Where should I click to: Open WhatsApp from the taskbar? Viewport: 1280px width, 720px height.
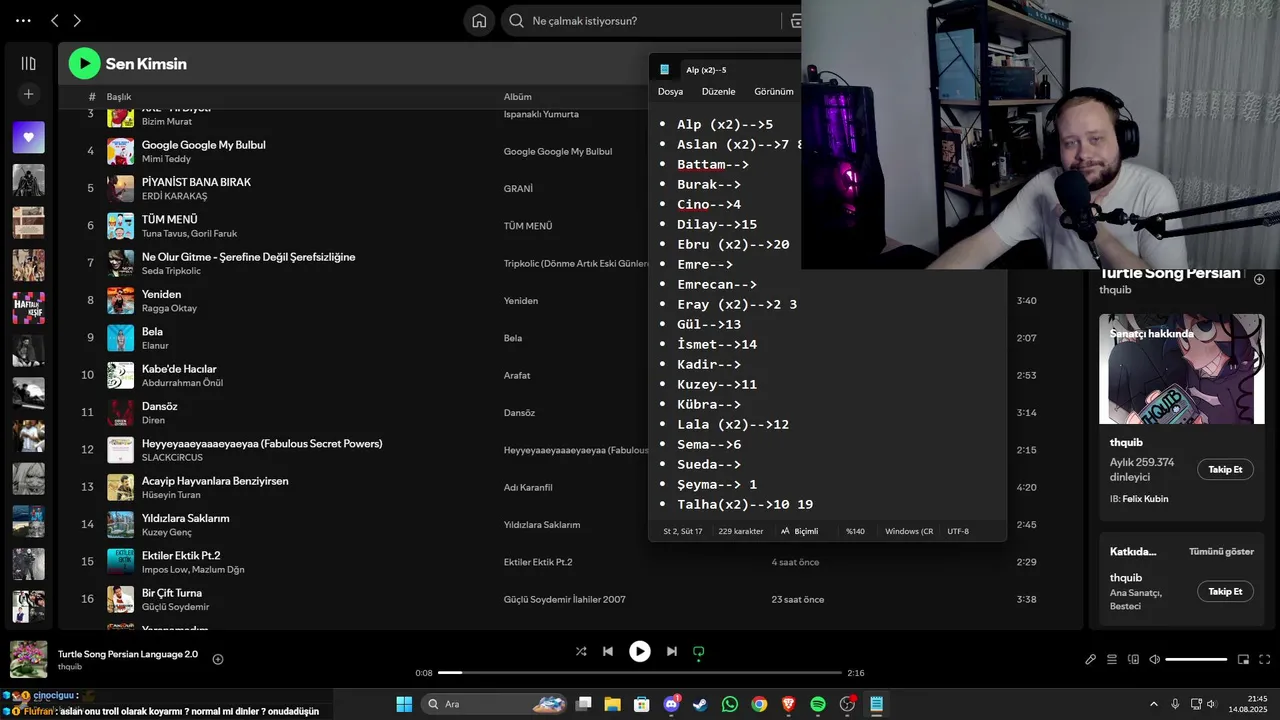point(730,704)
